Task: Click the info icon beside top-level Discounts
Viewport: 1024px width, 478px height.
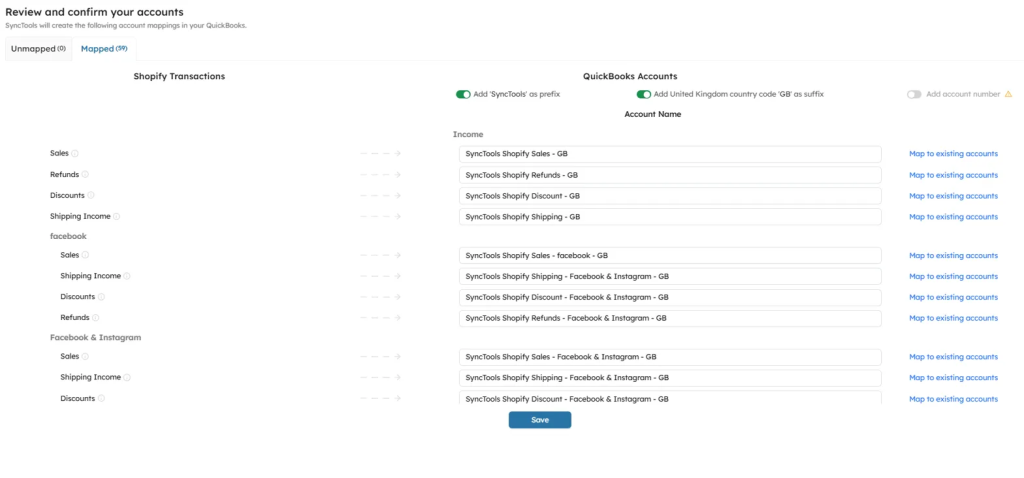Action: [91, 196]
